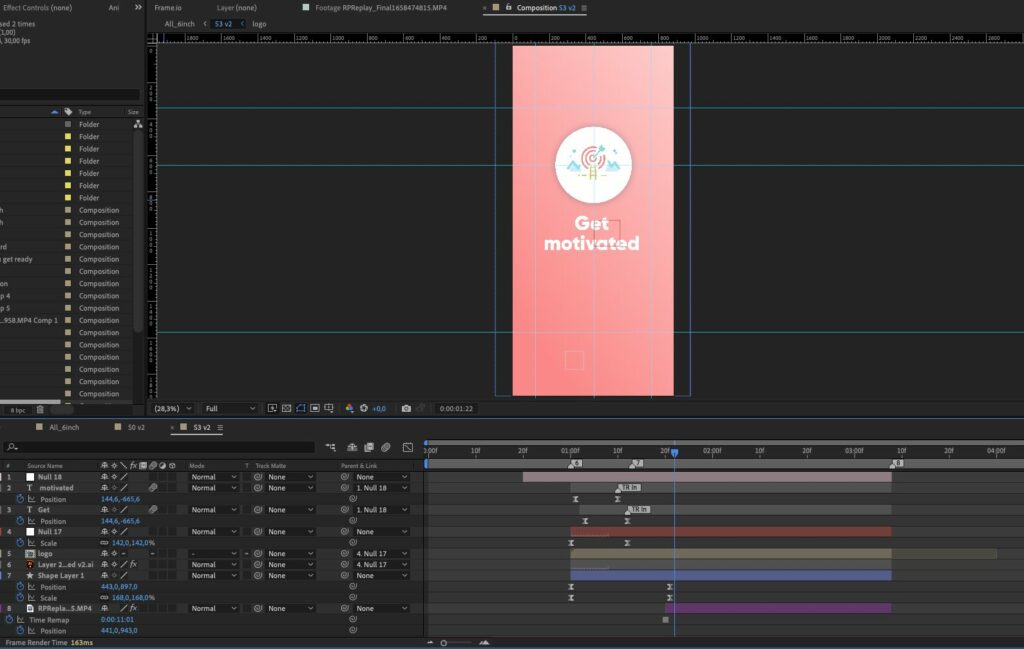Open the Footage RPReplay viewer tab
This screenshot has height=649, width=1024.
click(381, 8)
